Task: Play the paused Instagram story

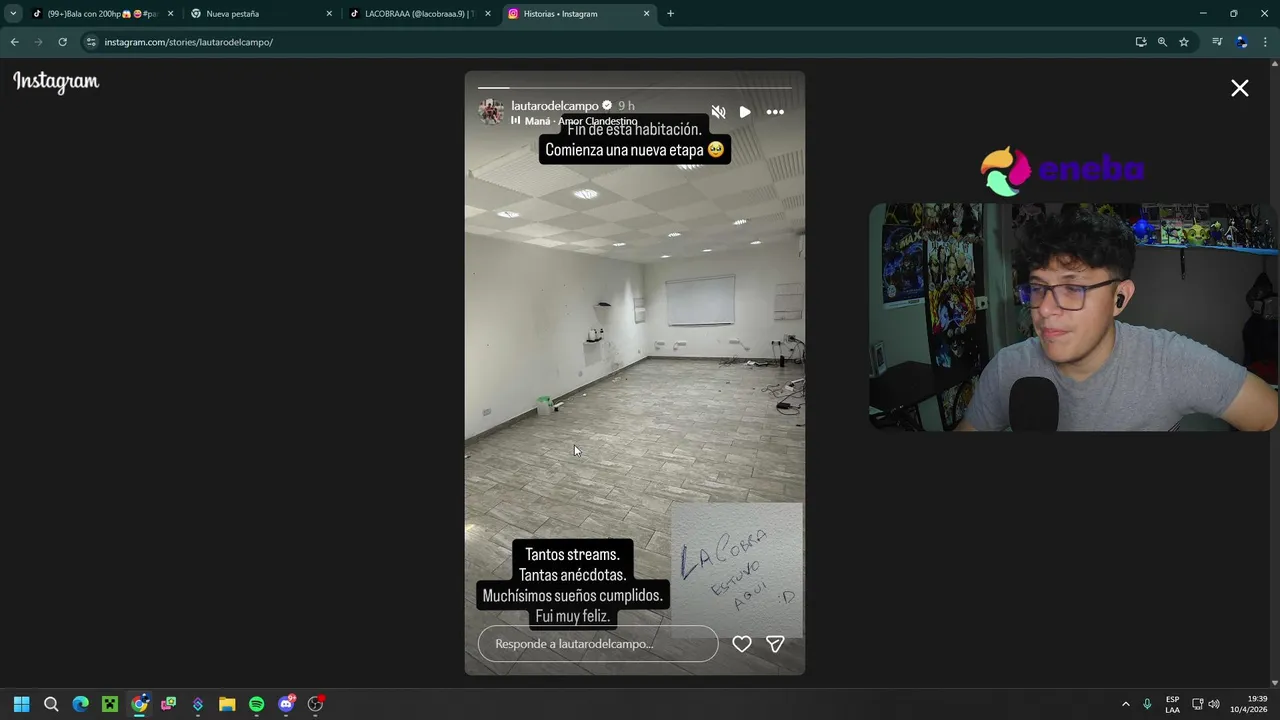Action: coord(745,112)
